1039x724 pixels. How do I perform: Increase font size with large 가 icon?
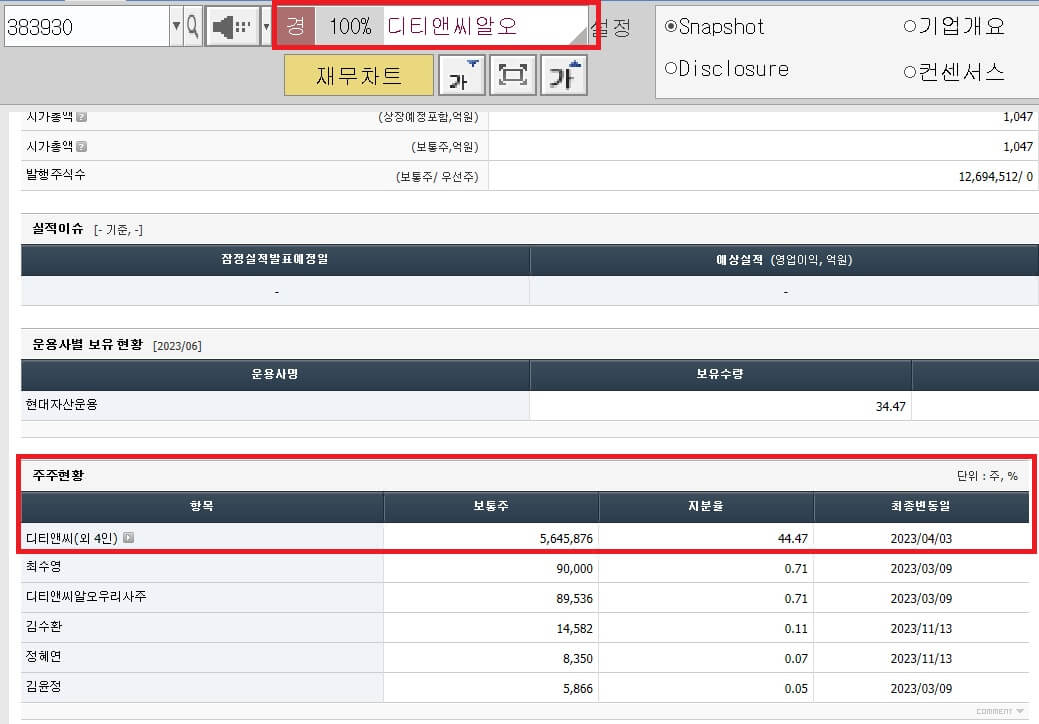pos(564,76)
